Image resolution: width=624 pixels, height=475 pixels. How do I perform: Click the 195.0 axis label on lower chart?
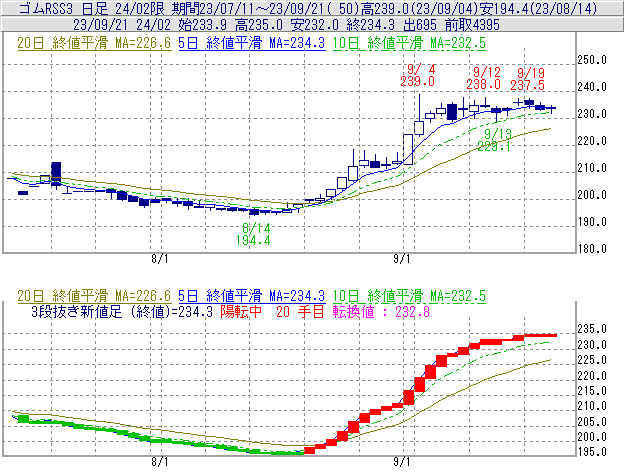pyautogui.click(x=592, y=452)
